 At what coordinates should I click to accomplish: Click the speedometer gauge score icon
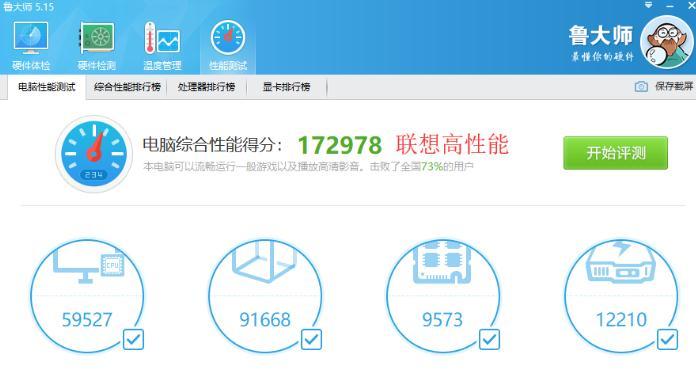pyautogui.click(x=94, y=154)
